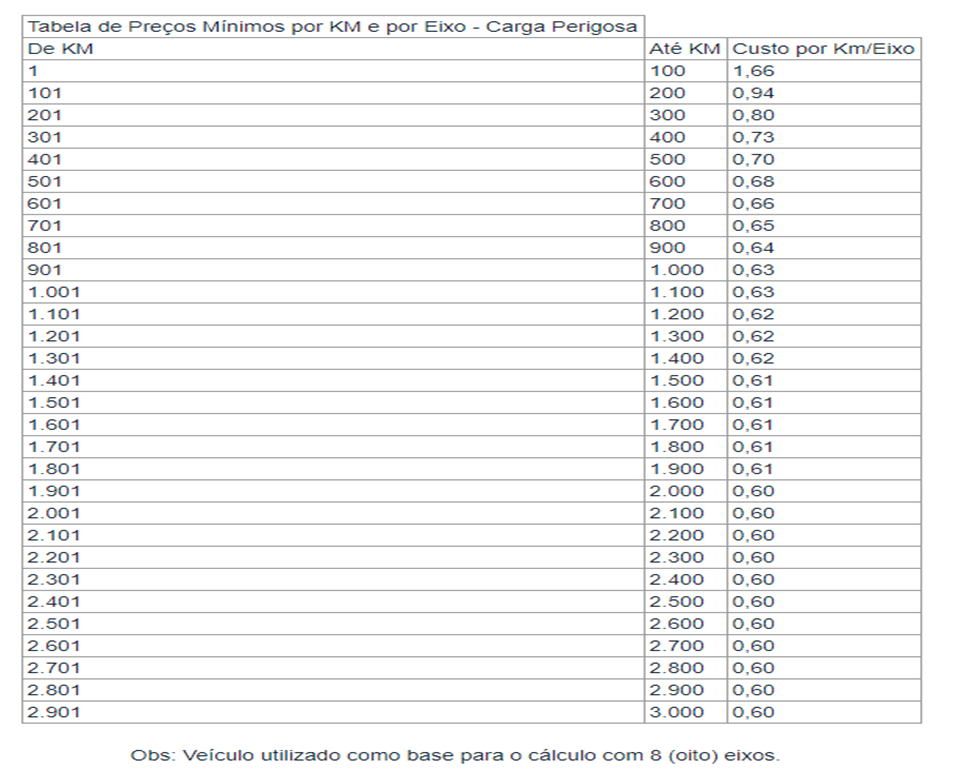Click the Até KM cell '200'
The image size is (953, 770).
(686, 93)
